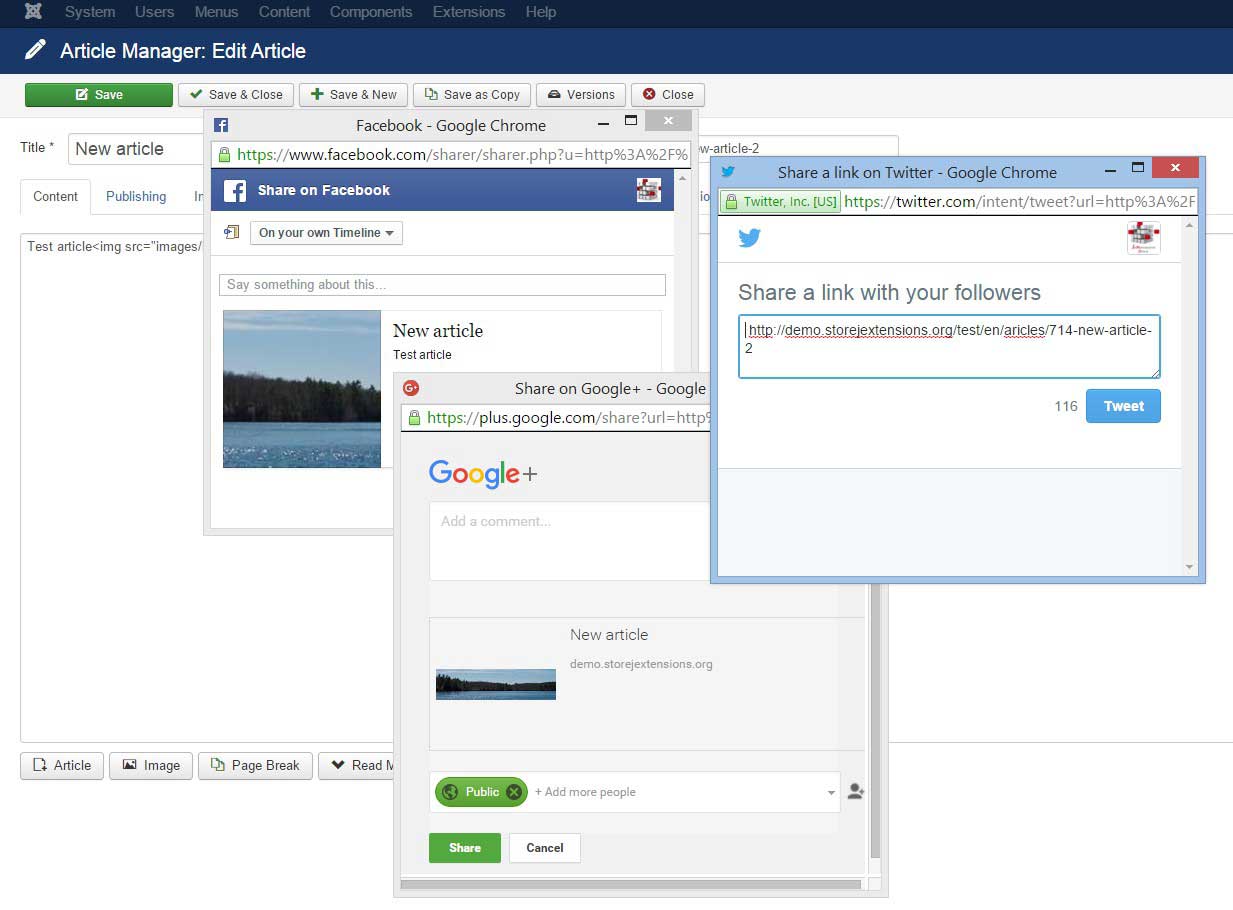
Task: Click Save & Close button
Action: (x=236, y=95)
